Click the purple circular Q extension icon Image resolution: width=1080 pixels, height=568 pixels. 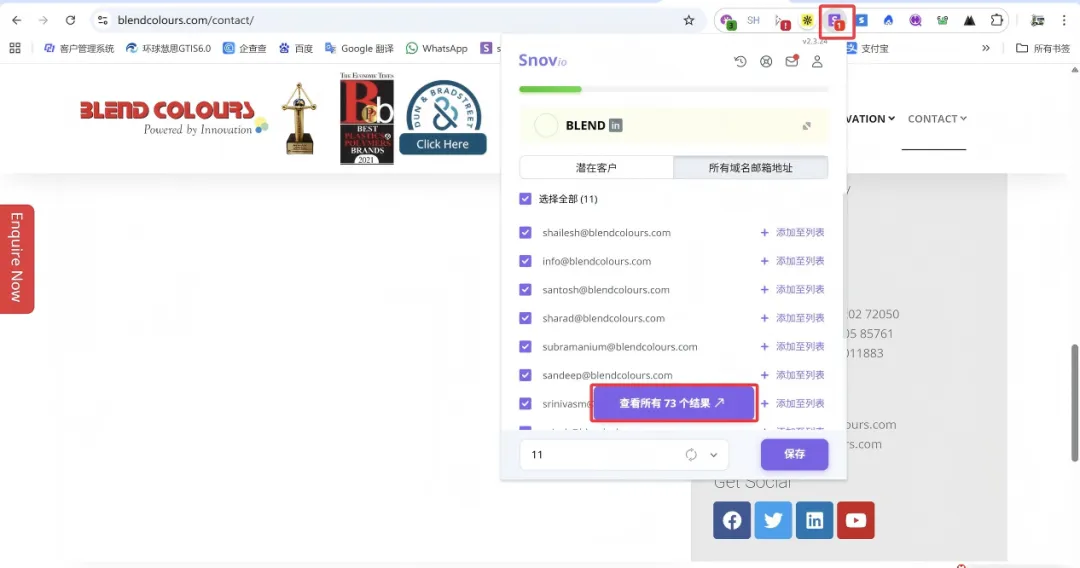tap(915, 20)
